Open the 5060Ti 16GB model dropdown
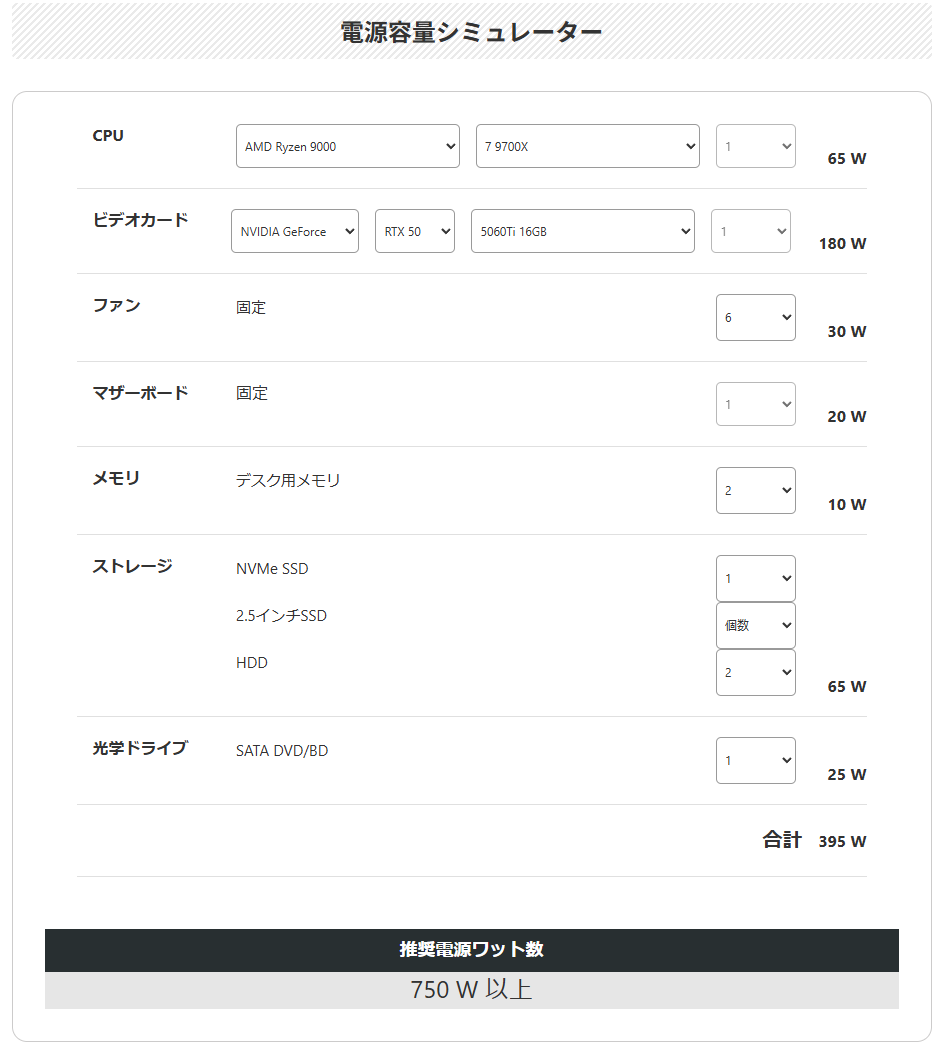Screen dimensions: 939x1044 tap(582, 231)
